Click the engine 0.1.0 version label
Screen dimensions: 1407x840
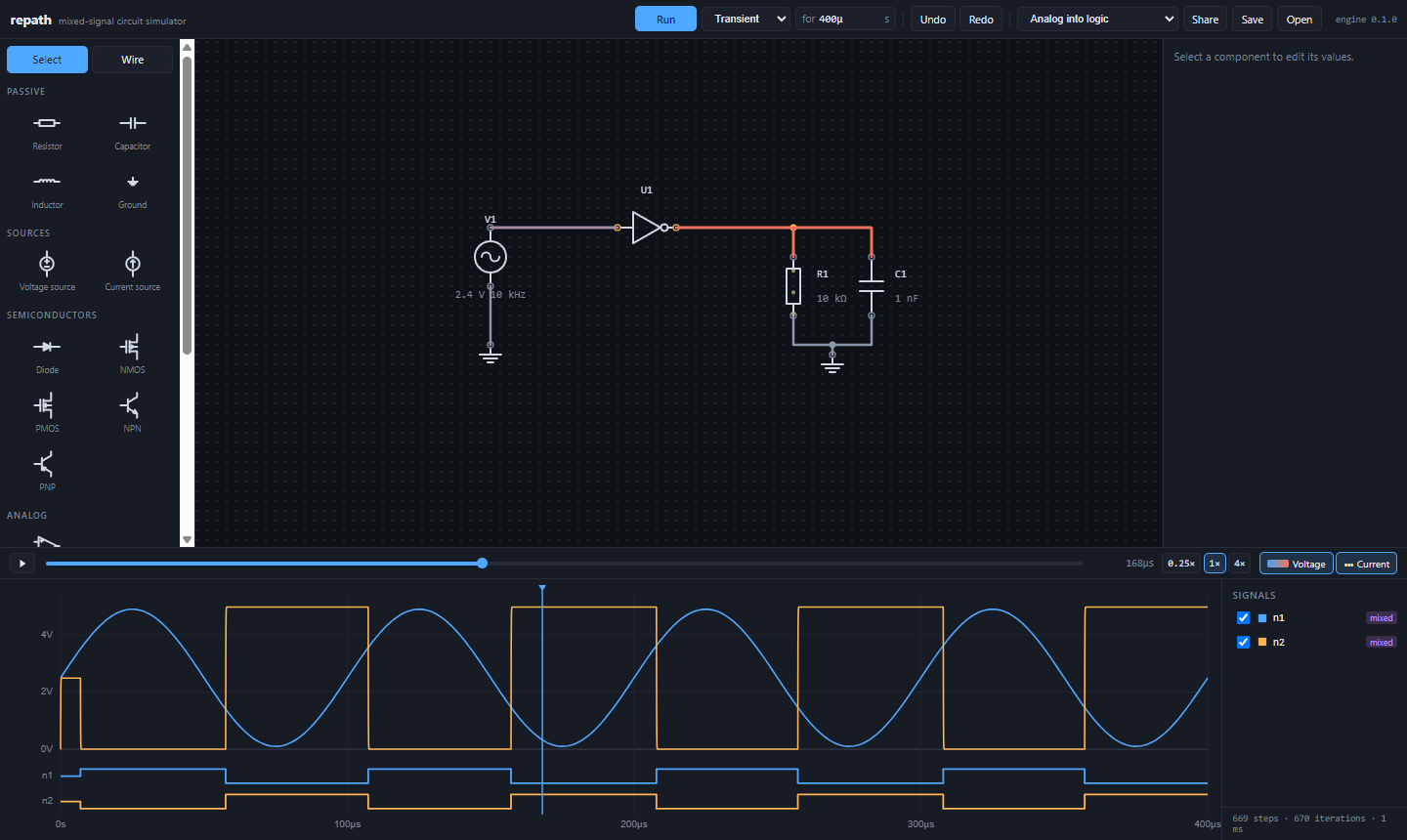[x=1366, y=20]
